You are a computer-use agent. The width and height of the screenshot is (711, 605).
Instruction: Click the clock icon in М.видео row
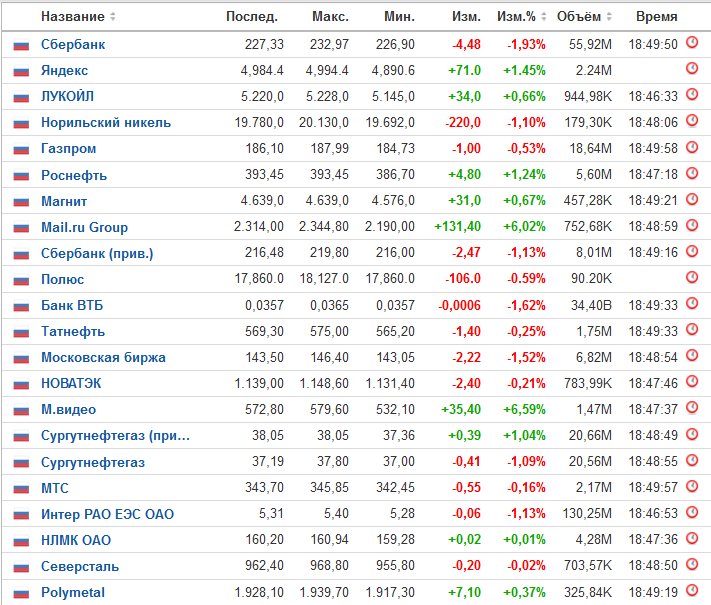692,407
